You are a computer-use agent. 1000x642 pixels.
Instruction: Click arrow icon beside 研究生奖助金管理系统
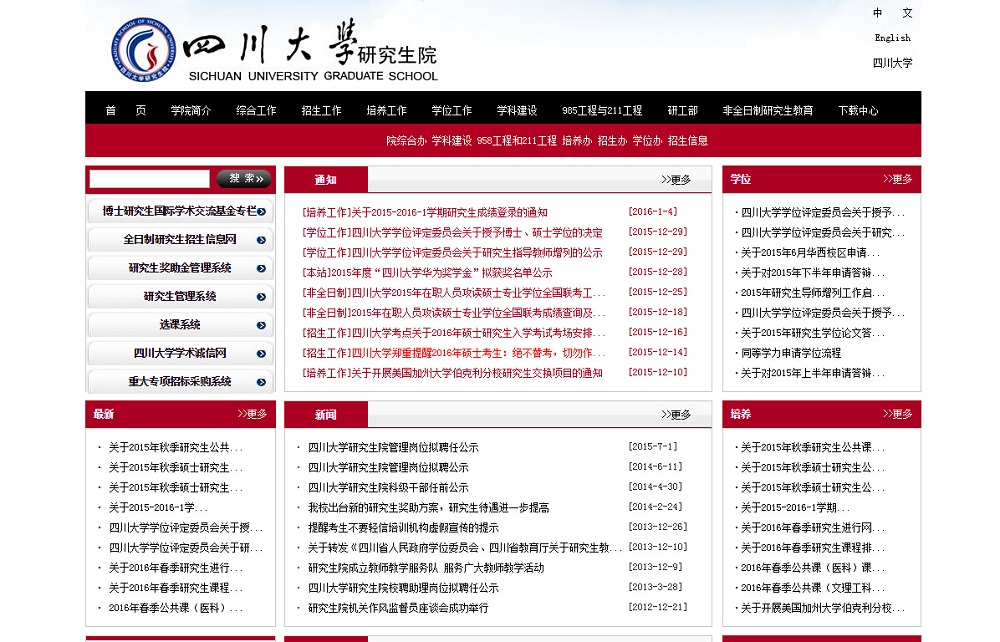click(x=261, y=268)
